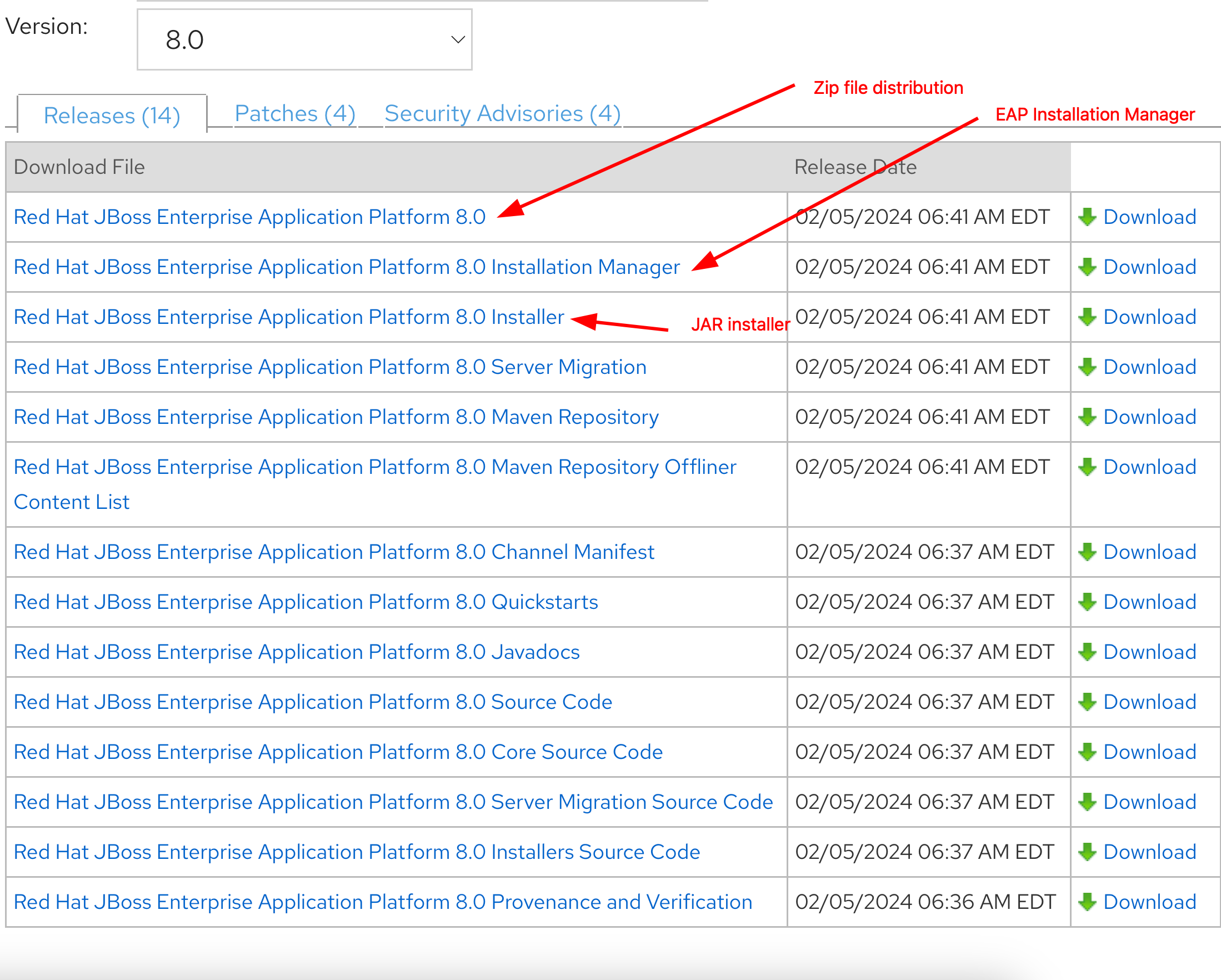Click the download icon for EAP 8.0 zip distribution

pos(1088,217)
